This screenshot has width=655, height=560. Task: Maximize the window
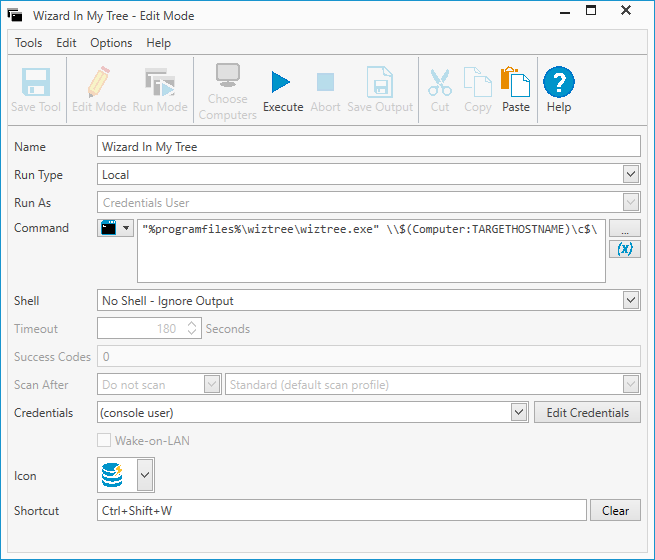click(x=591, y=10)
